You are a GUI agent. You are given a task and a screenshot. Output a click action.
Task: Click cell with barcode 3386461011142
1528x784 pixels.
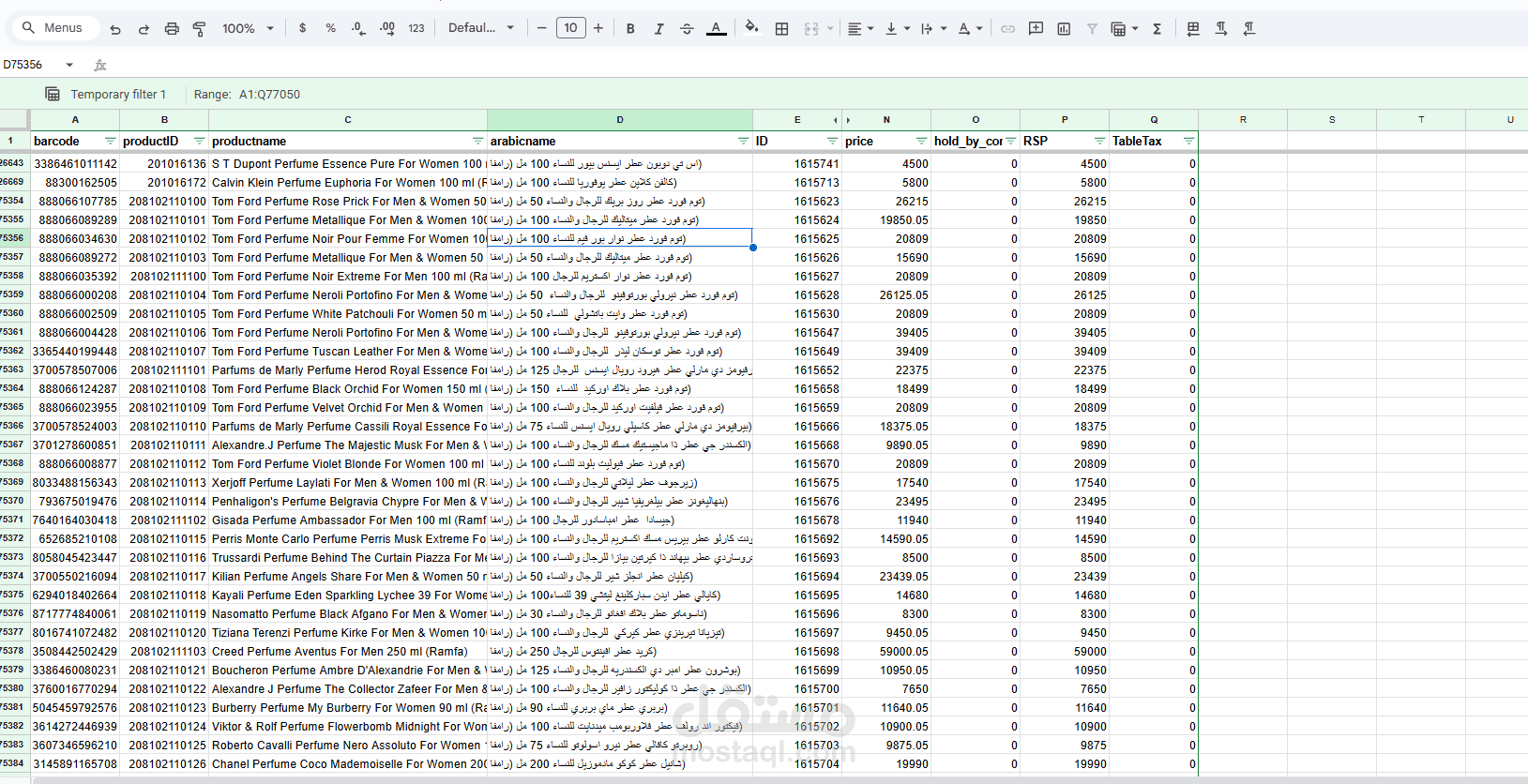(75, 163)
